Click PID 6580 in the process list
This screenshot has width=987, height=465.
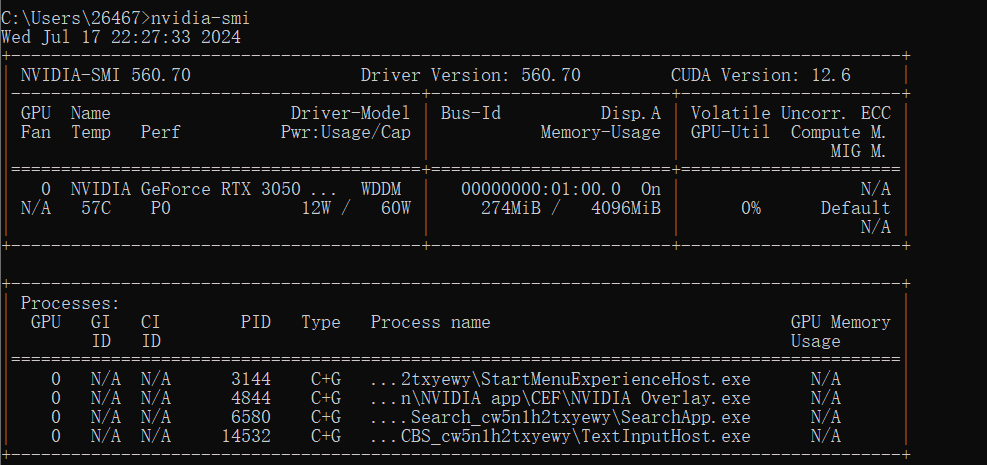click(x=251, y=417)
